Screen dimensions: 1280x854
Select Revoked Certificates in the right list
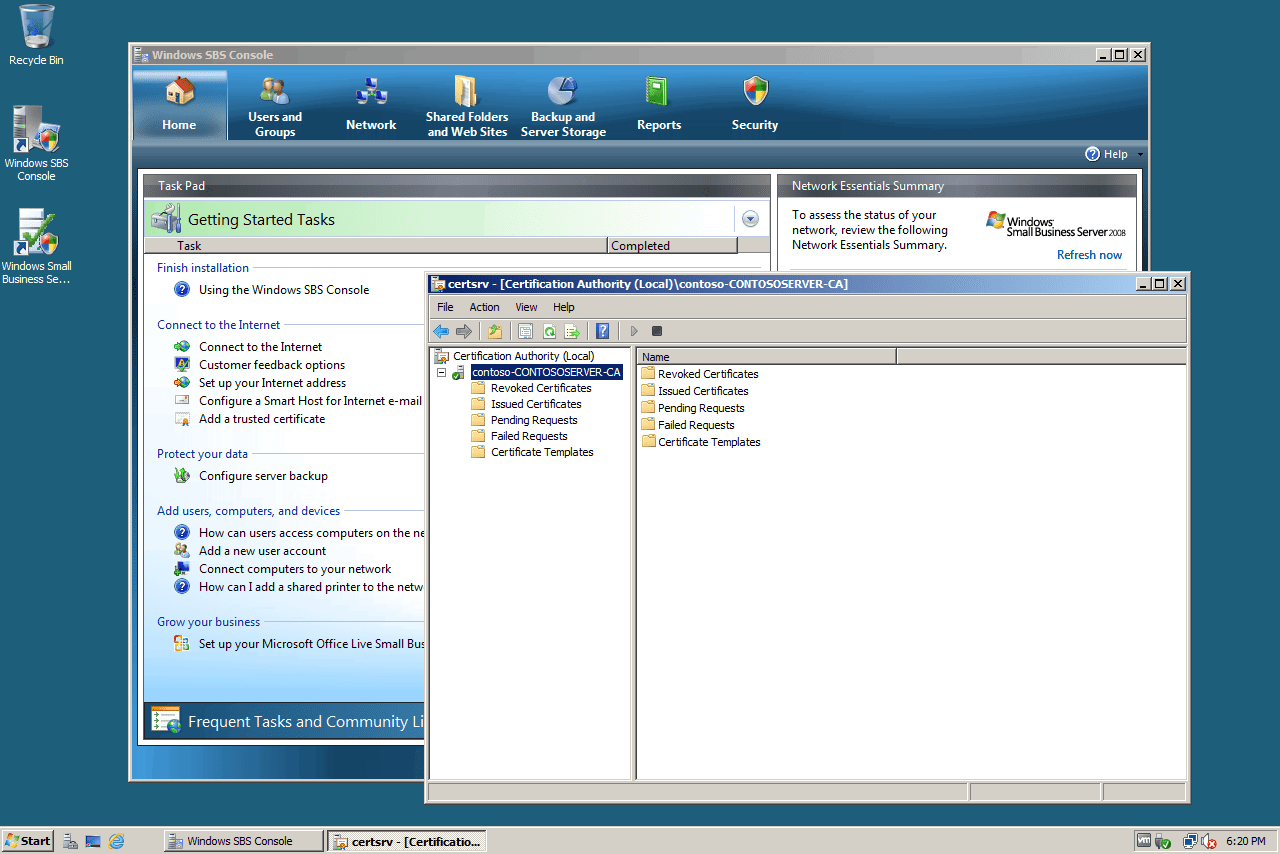[708, 374]
